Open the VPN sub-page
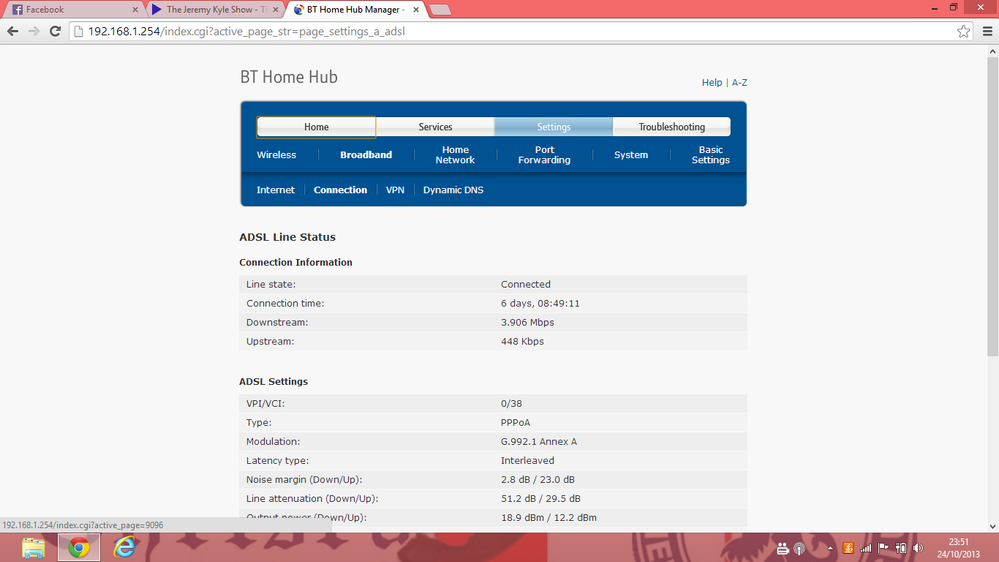999x562 pixels. point(395,190)
